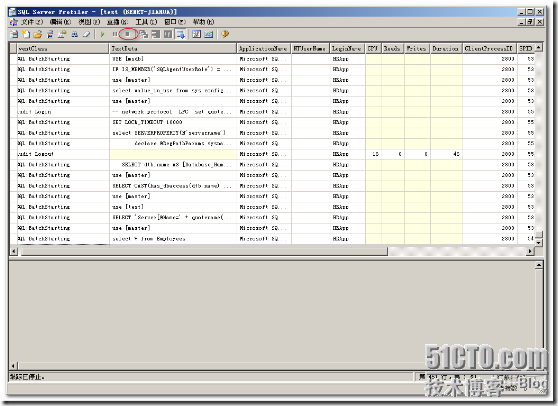The image size is (558, 406).
Task: Select the declare @RegPathParams row
Action: point(272,143)
